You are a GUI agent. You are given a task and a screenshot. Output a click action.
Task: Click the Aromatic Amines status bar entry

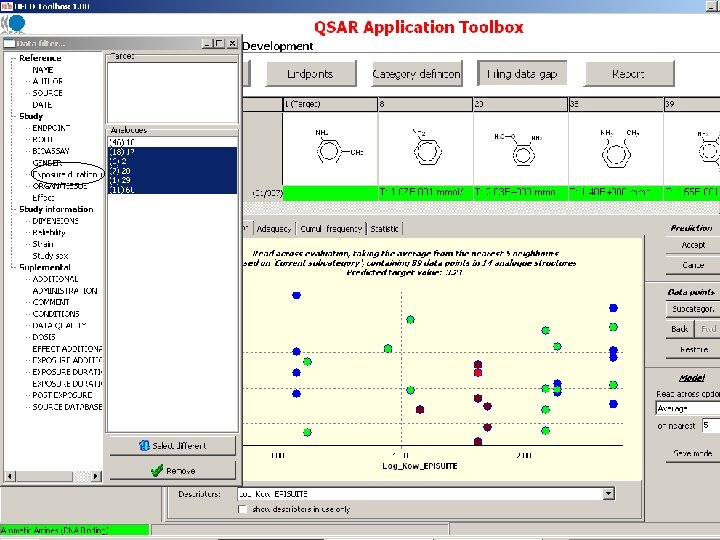[74, 530]
